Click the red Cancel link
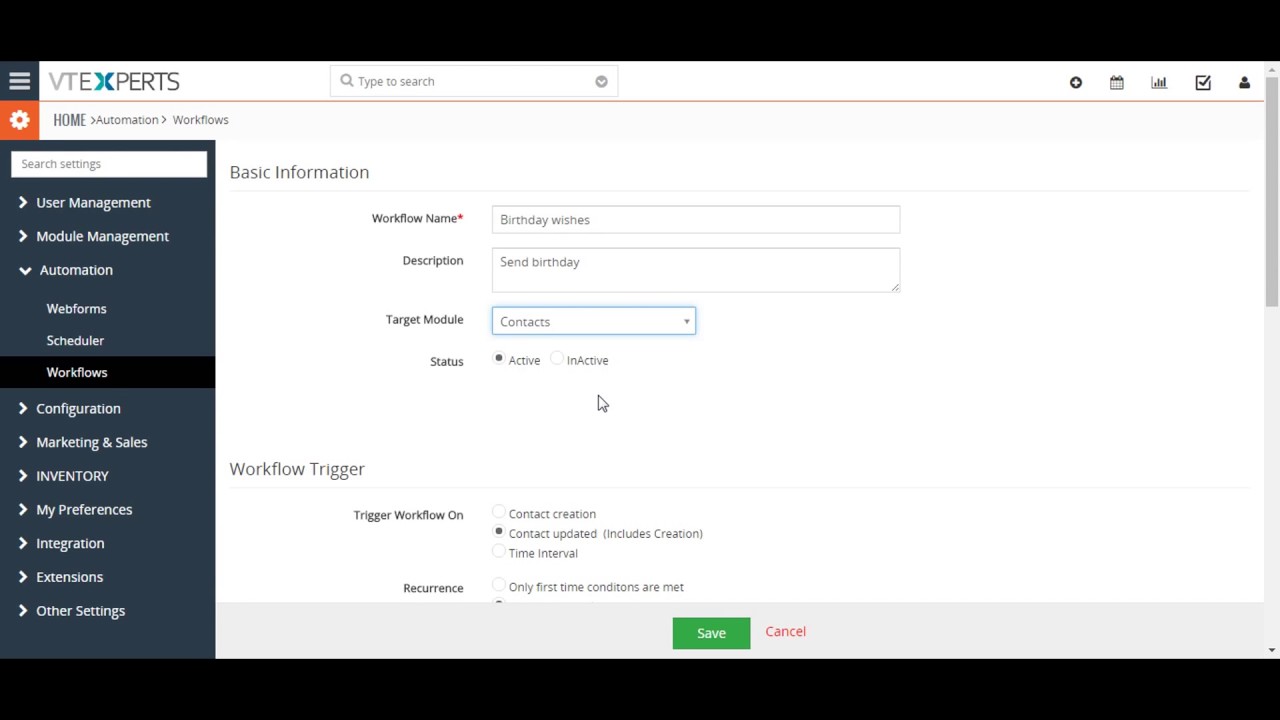Image resolution: width=1280 pixels, height=720 pixels. pos(785,631)
